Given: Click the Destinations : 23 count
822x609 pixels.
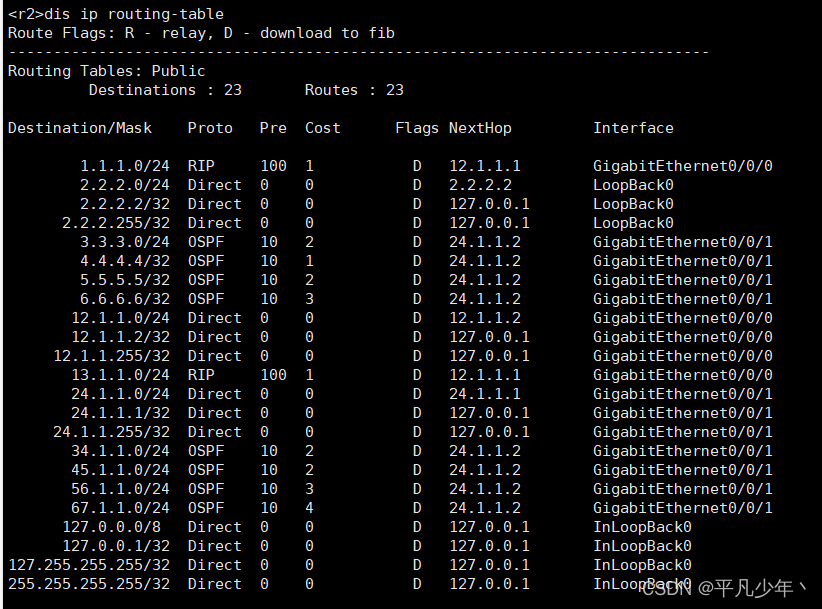Looking at the screenshot, I should click(165, 90).
